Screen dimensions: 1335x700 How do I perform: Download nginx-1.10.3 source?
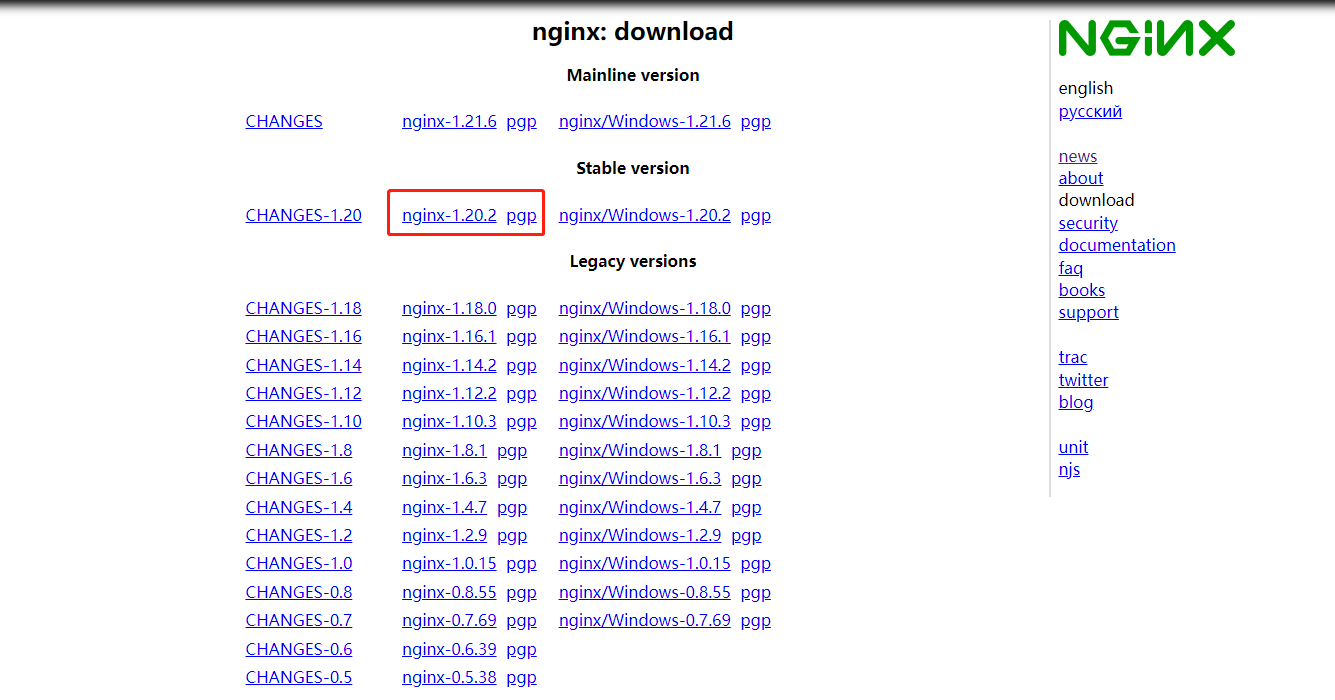pos(449,421)
